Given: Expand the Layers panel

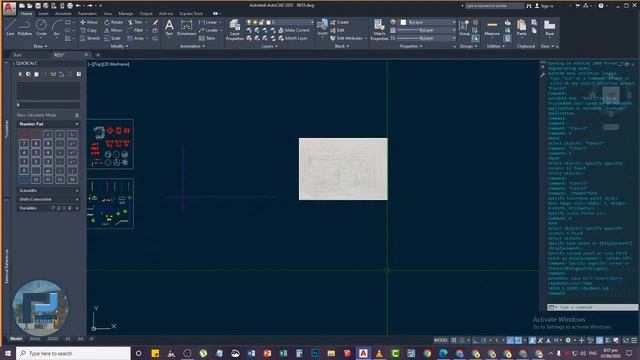Looking at the screenshot, I should click(269, 46).
